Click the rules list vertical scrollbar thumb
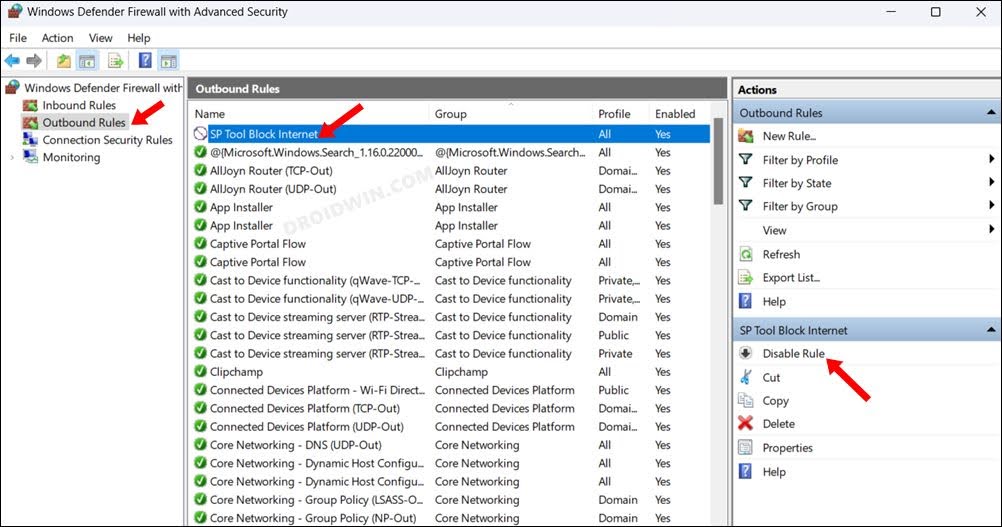The width and height of the screenshot is (1002, 527). [719, 161]
